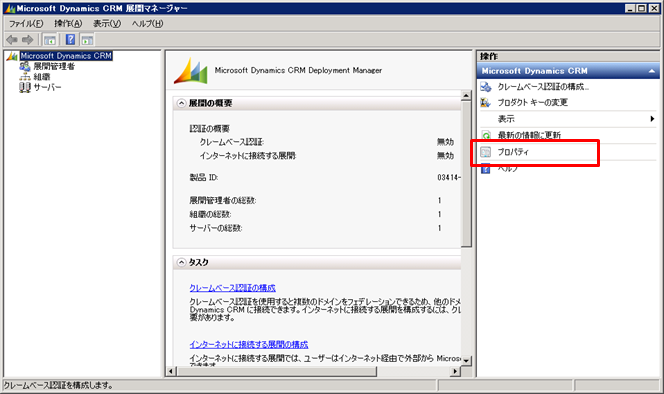Minimize the Deployment Manager window

[x=631, y=8]
